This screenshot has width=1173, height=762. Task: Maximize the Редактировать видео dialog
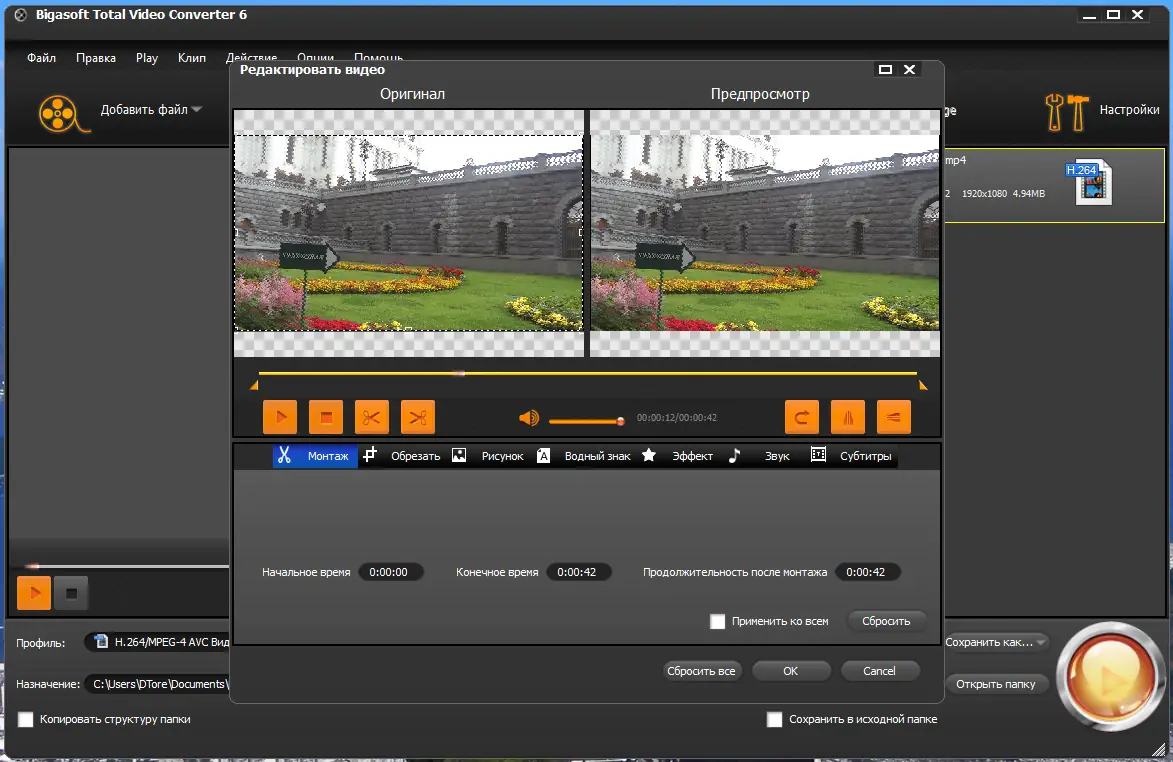[885, 70]
